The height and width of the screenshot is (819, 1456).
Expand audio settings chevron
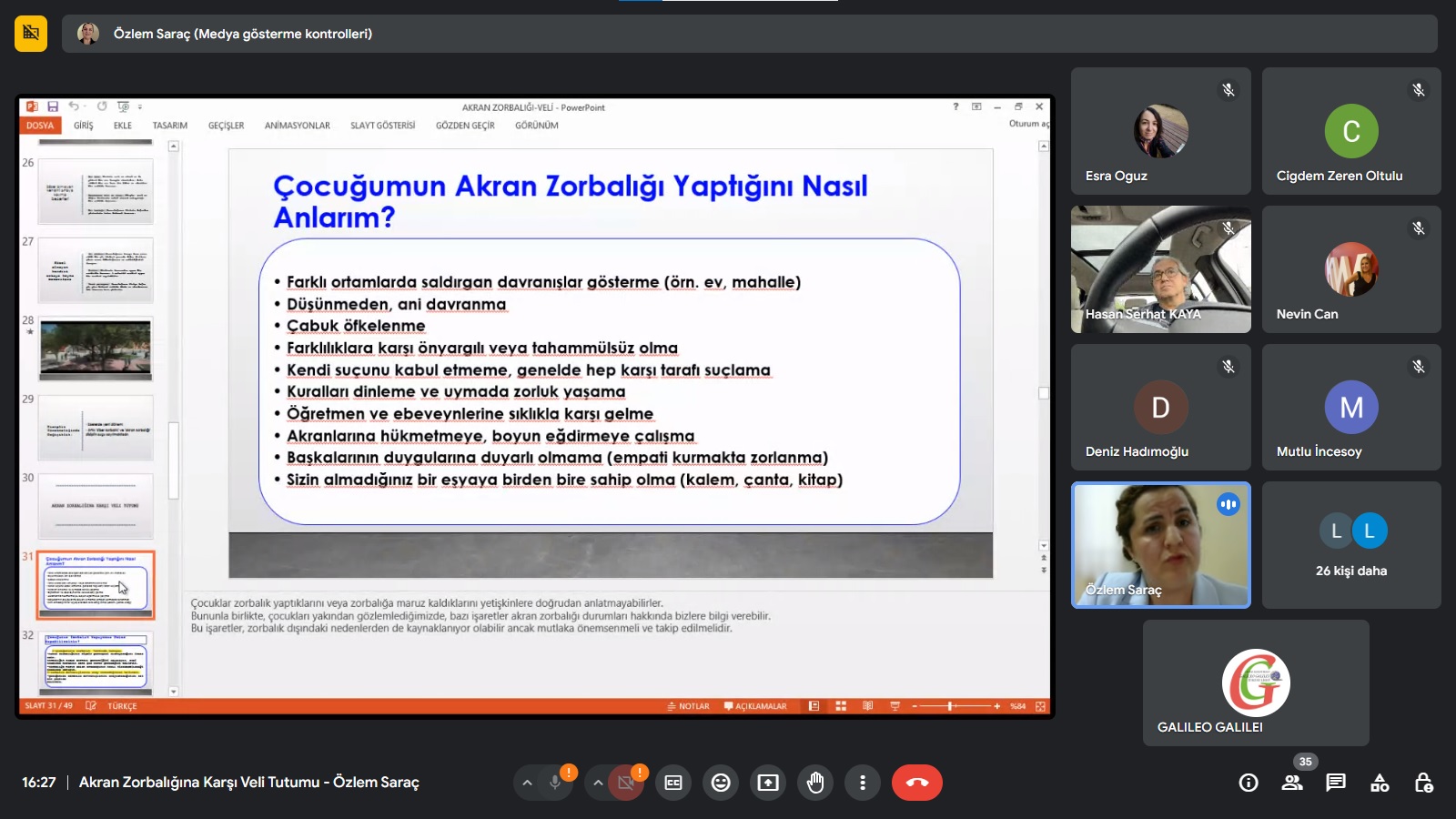(x=527, y=783)
